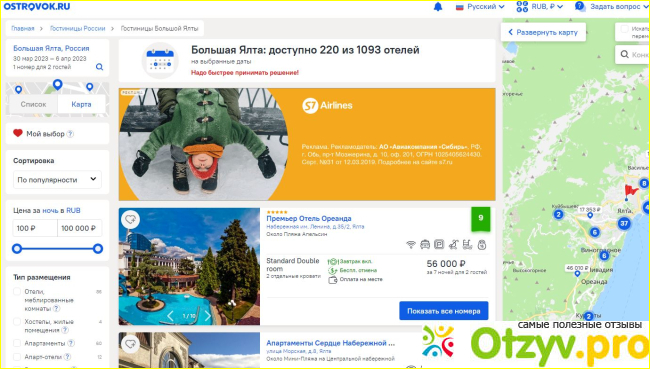Switch to the Карта view tab
The width and height of the screenshot is (650, 369).
(81, 104)
